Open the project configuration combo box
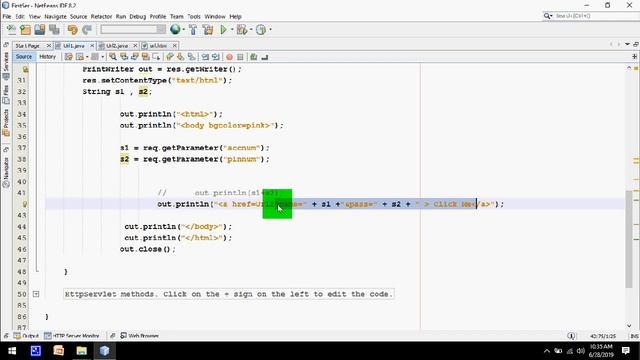This screenshot has height=360, width=640. [133, 29]
